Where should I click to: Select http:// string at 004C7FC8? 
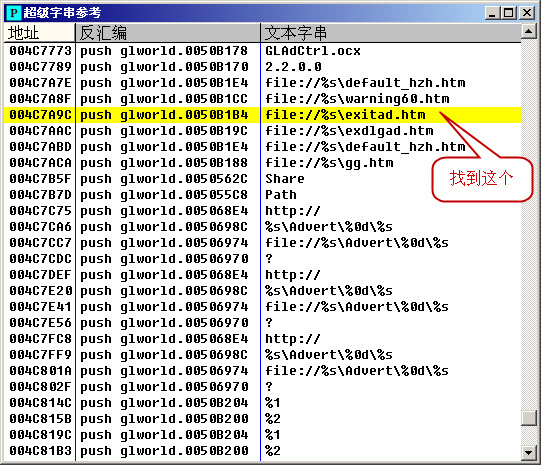(293, 339)
